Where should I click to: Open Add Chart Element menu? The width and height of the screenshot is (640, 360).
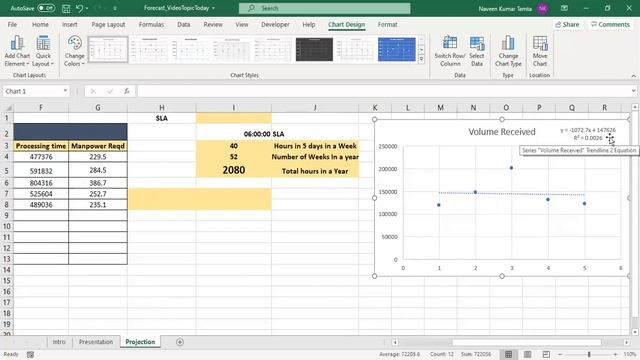pos(17,51)
